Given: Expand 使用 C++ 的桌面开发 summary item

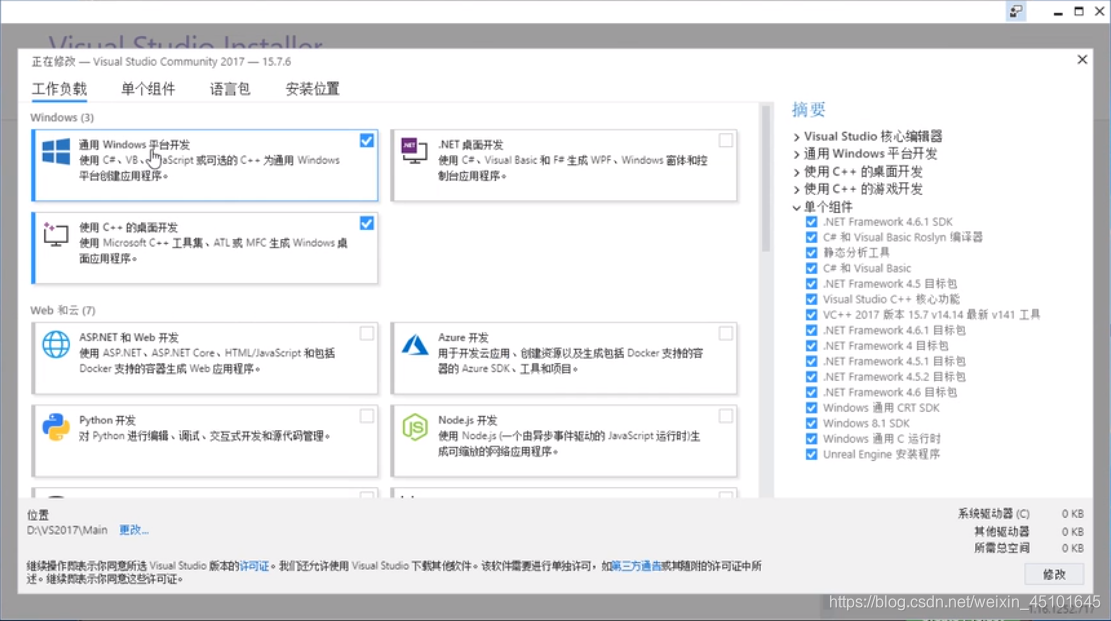Looking at the screenshot, I should [796, 172].
